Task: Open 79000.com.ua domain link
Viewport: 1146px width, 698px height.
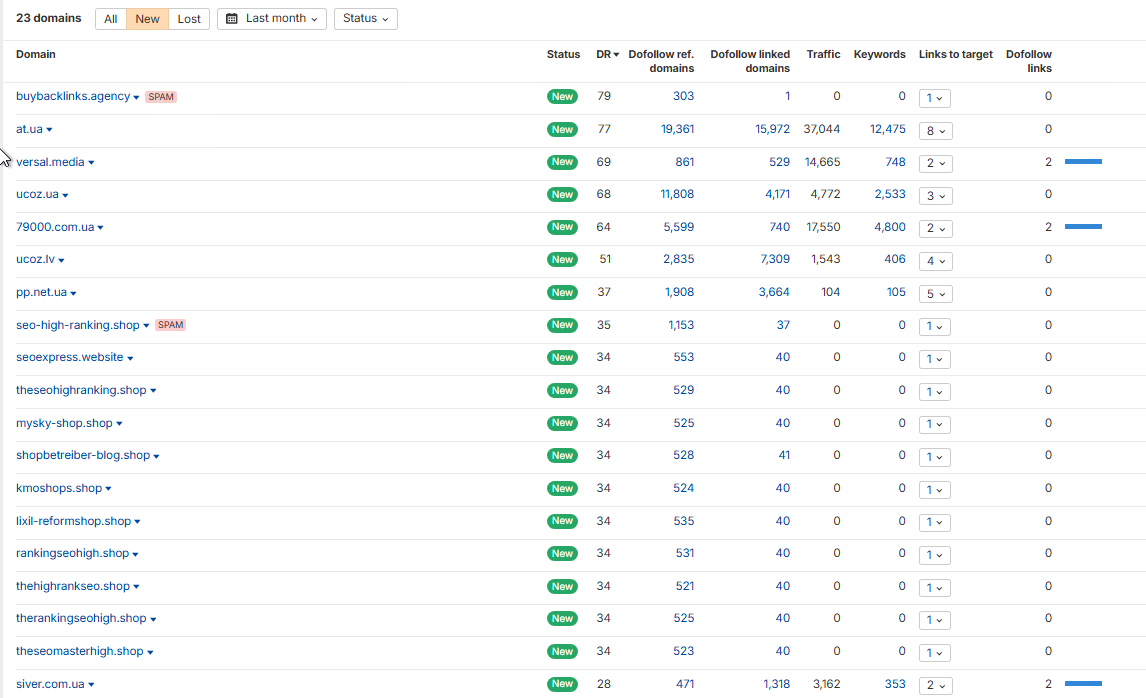Action: click(x=55, y=227)
